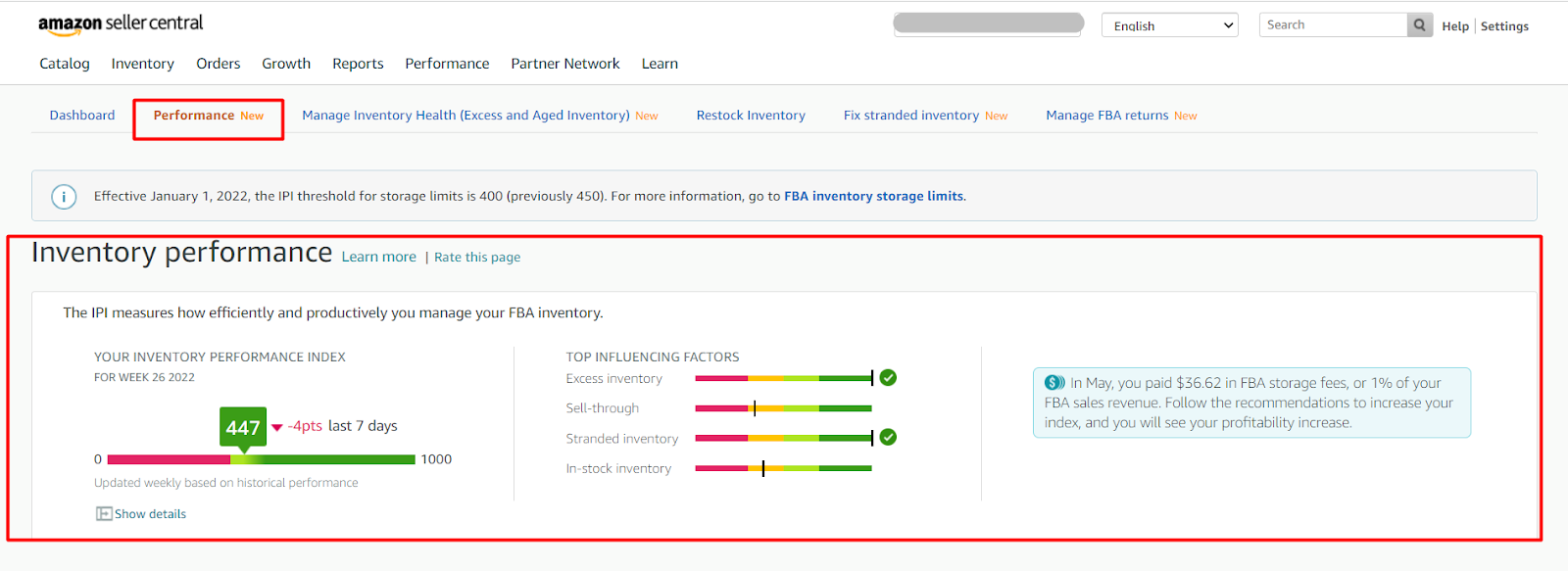Click the IPI score bar from 0 to 1000
The height and width of the screenshot is (571, 1568).
click(x=262, y=459)
